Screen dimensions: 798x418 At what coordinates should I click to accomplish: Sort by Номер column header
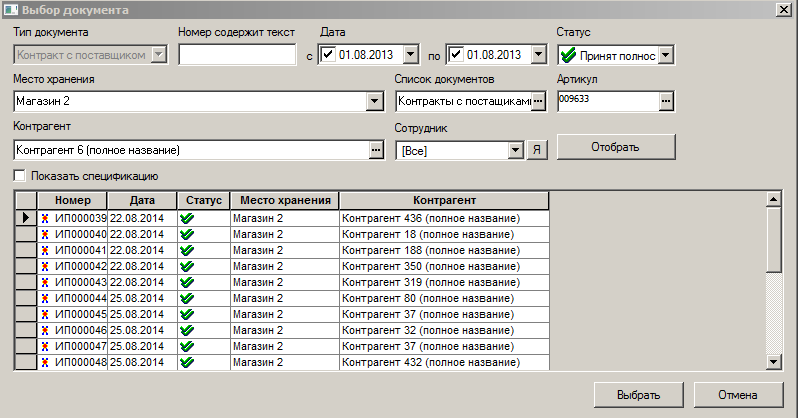[72, 201]
